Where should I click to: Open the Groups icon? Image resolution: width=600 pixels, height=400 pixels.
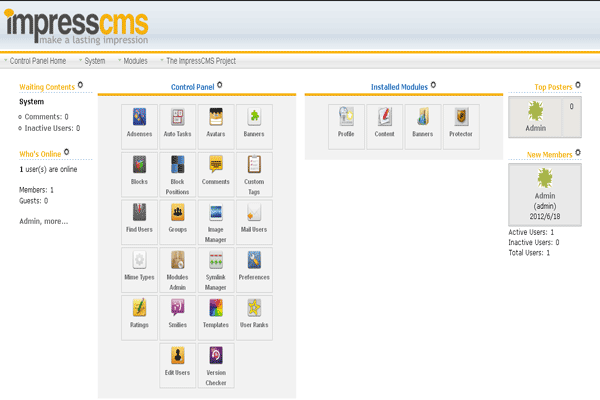[x=178, y=222]
